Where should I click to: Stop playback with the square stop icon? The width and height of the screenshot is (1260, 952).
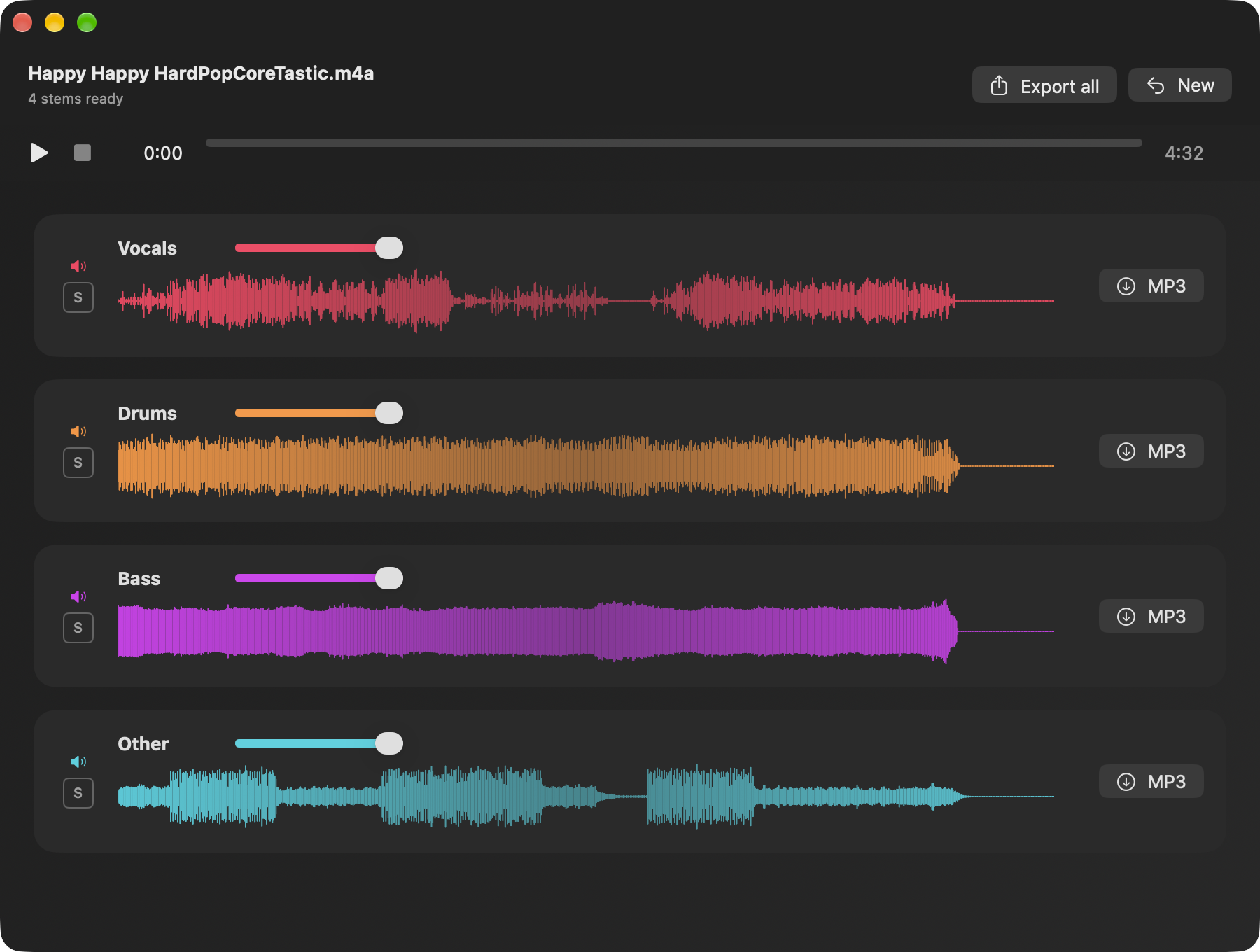(x=83, y=153)
